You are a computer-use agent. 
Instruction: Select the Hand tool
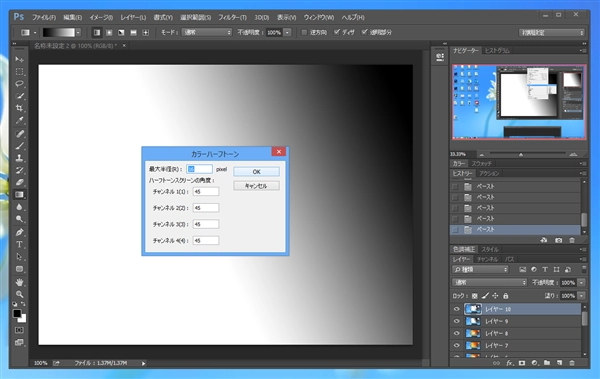tap(19, 282)
